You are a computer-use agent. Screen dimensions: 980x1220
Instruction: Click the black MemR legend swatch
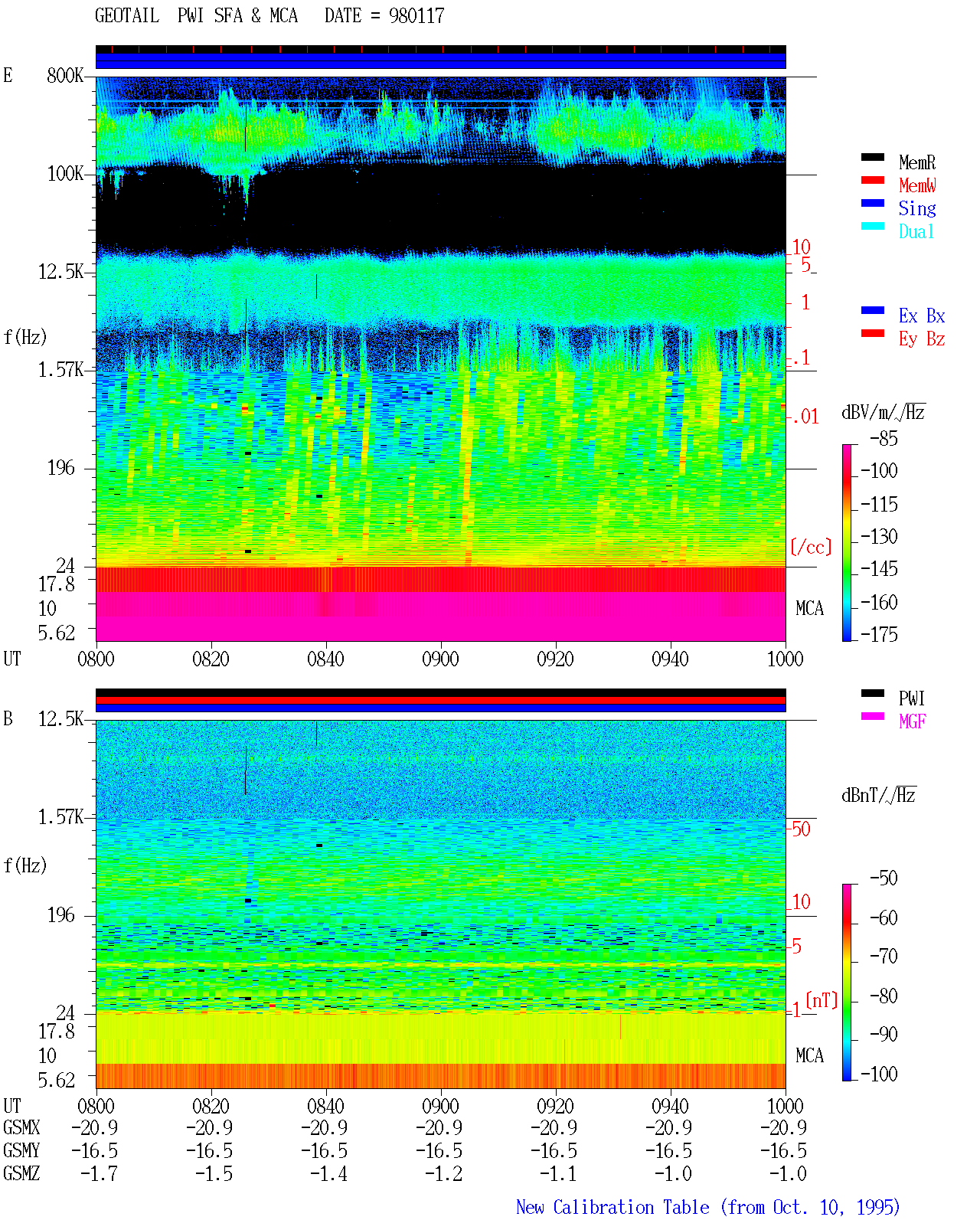pyautogui.click(x=872, y=158)
